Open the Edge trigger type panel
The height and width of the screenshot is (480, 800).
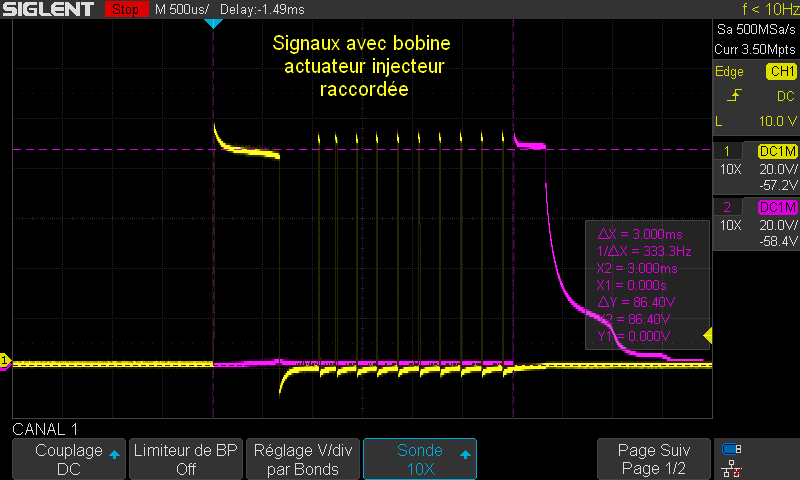point(728,72)
